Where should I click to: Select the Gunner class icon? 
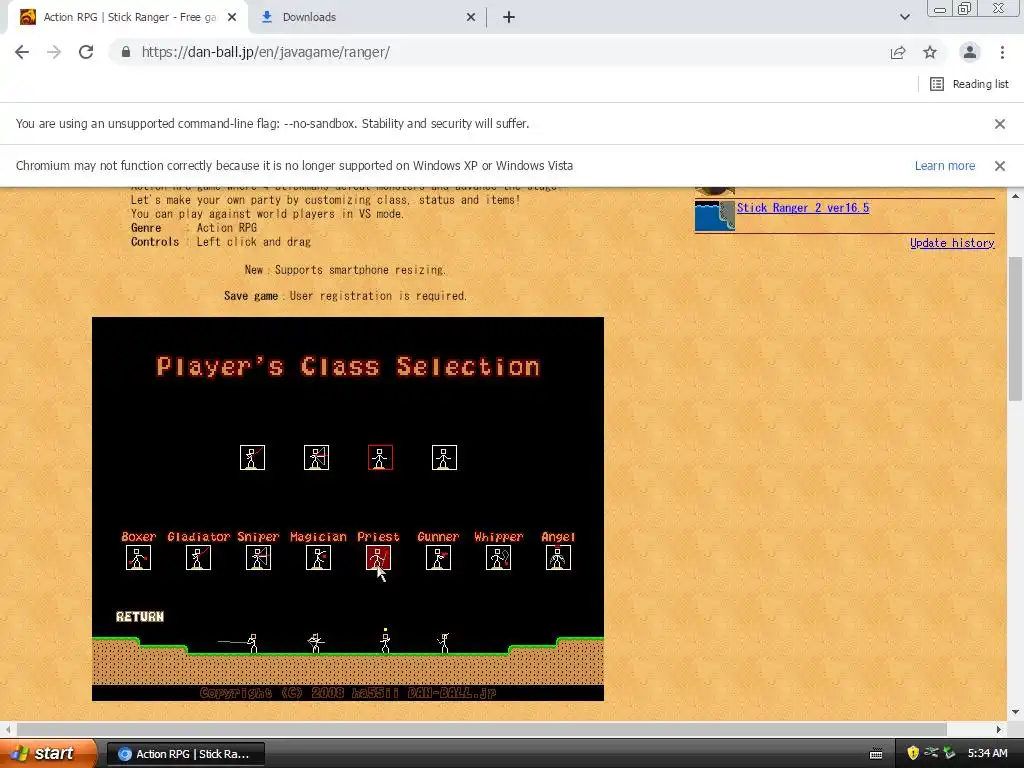438,558
